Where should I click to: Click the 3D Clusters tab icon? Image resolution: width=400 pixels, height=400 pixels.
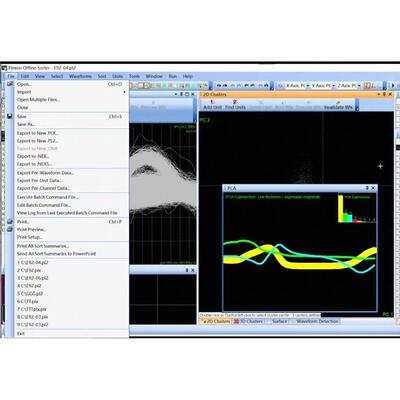click(x=236, y=321)
